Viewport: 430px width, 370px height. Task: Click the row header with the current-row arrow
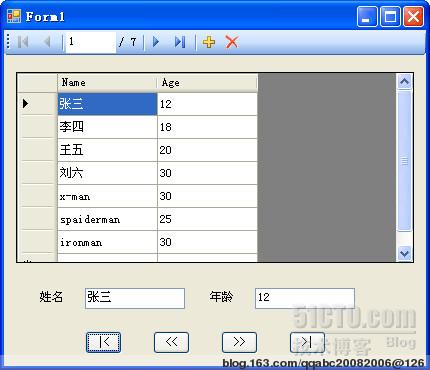pos(37,104)
